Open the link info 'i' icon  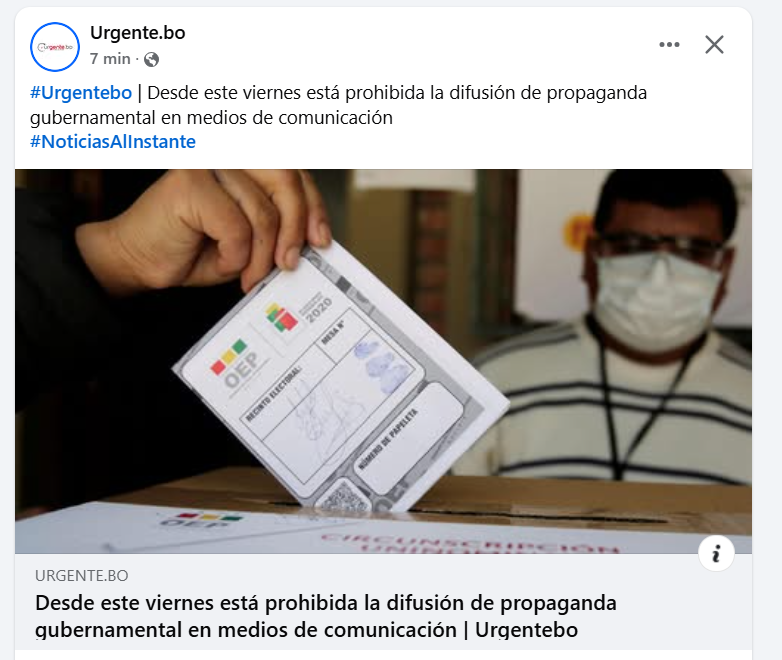click(716, 553)
